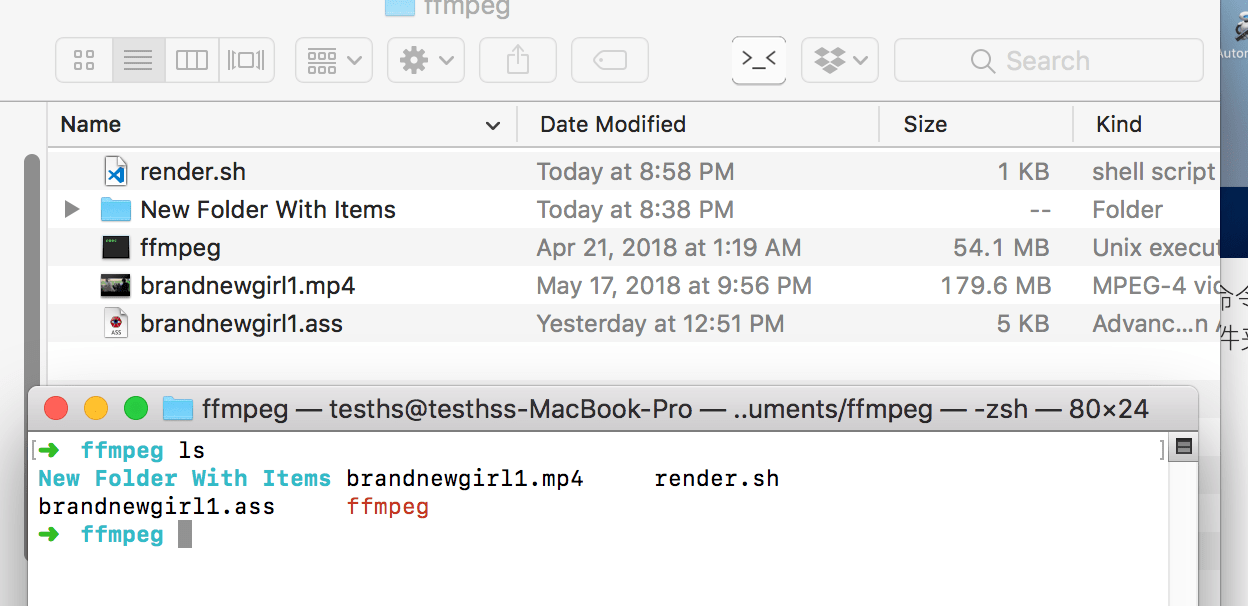The width and height of the screenshot is (1248, 606).
Task: Click the Today at 8:58 PM date cell
Action: tap(635, 172)
